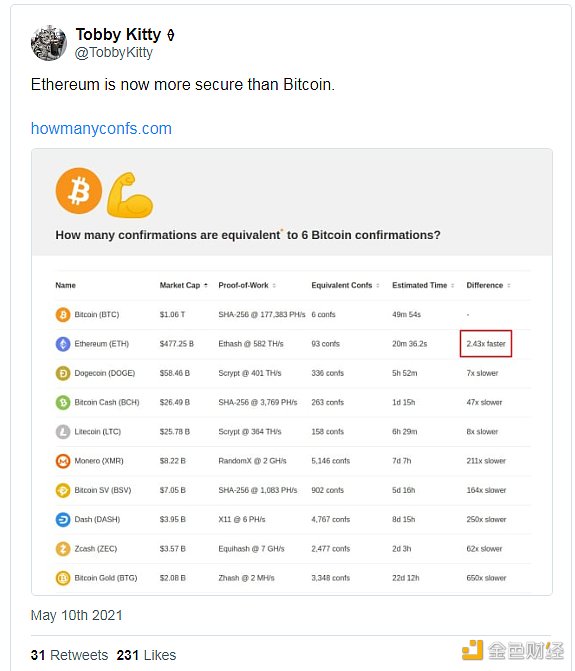Screen dimensions: 575x671
Task: Click the Zcash (ZEC) coin icon
Action: click(x=63, y=549)
